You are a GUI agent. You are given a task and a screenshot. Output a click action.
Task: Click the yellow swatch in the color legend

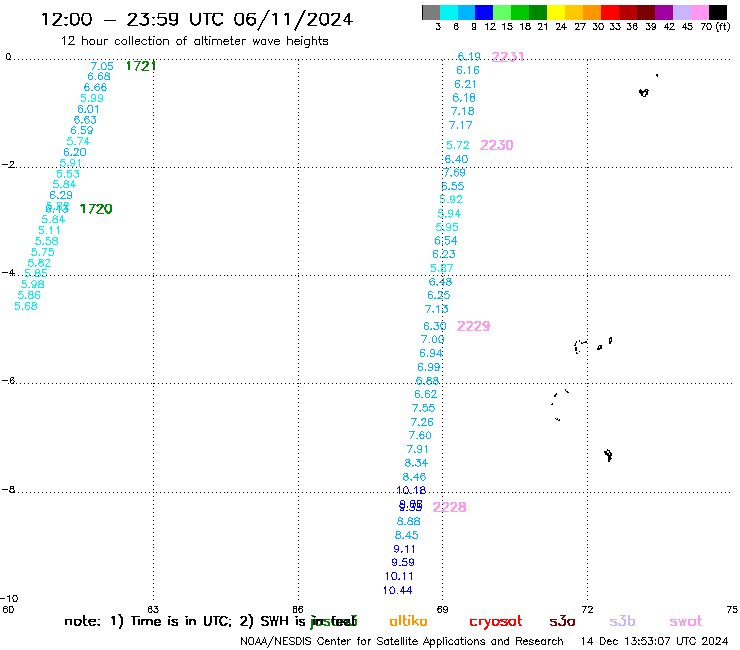click(x=556, y=12)
